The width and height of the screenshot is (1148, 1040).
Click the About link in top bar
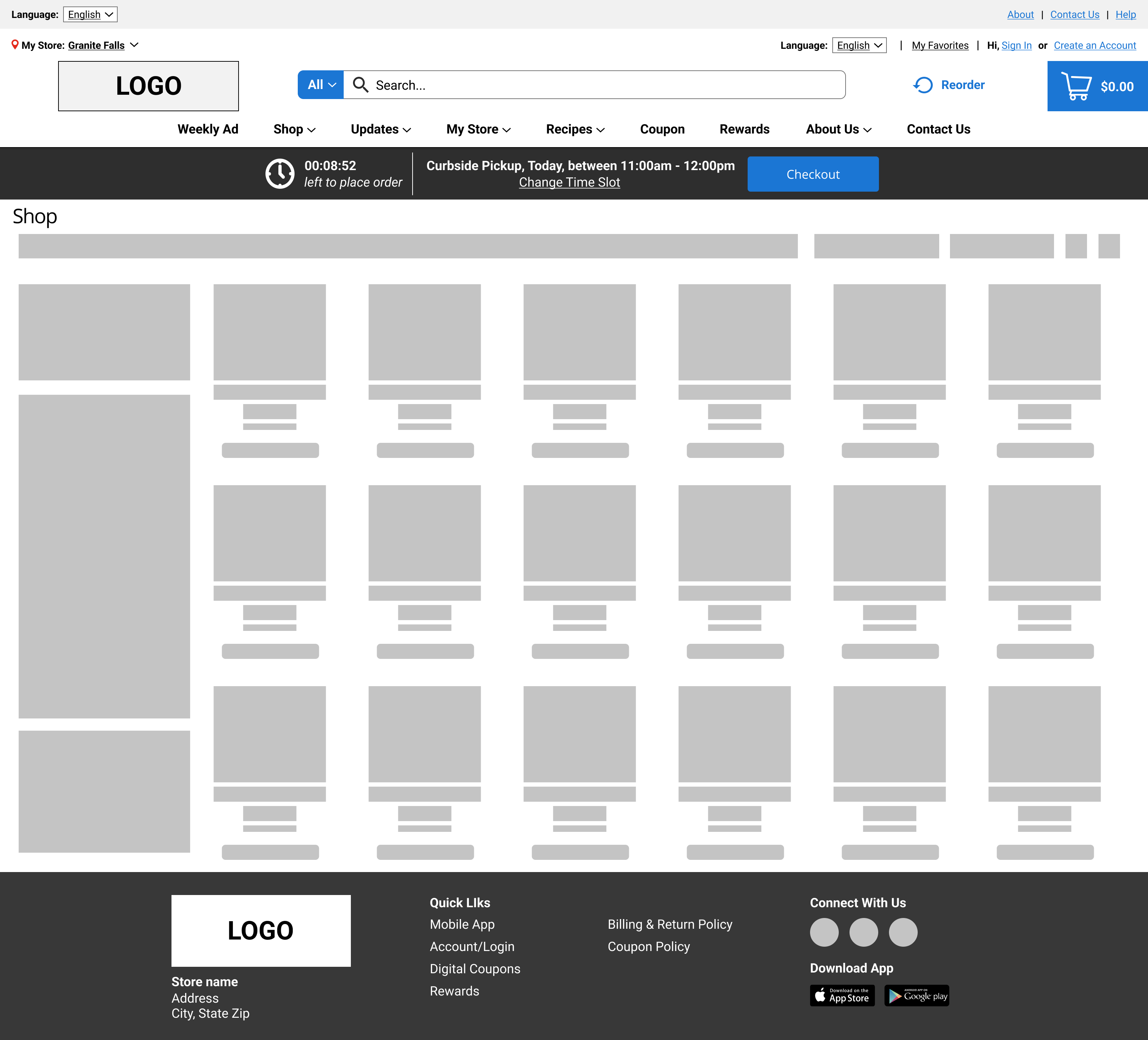(x=1020, y=15)
